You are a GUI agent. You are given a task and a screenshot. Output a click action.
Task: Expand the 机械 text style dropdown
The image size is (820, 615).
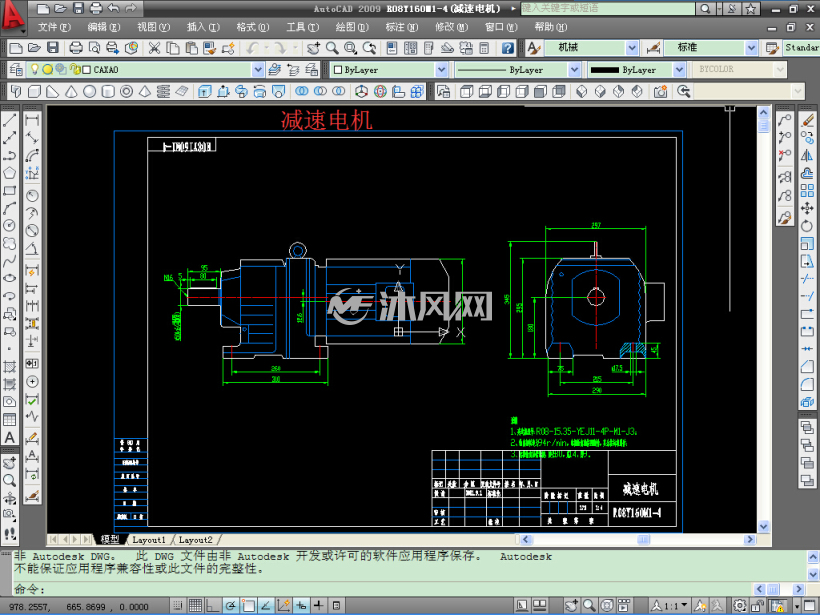pos(632,48)
